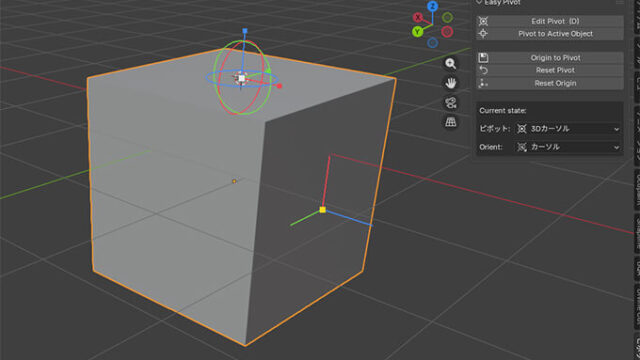Click the Edit Pivot (D) button
This screenshot has width=640, height=360.
pos(550,21)
